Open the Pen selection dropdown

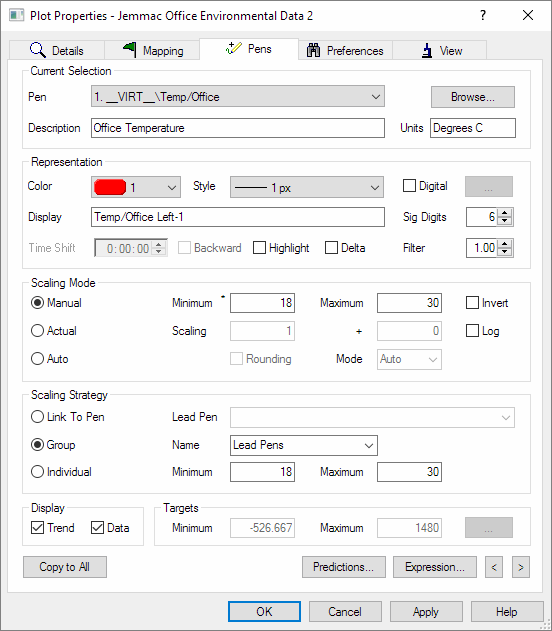tap(238, 97)
